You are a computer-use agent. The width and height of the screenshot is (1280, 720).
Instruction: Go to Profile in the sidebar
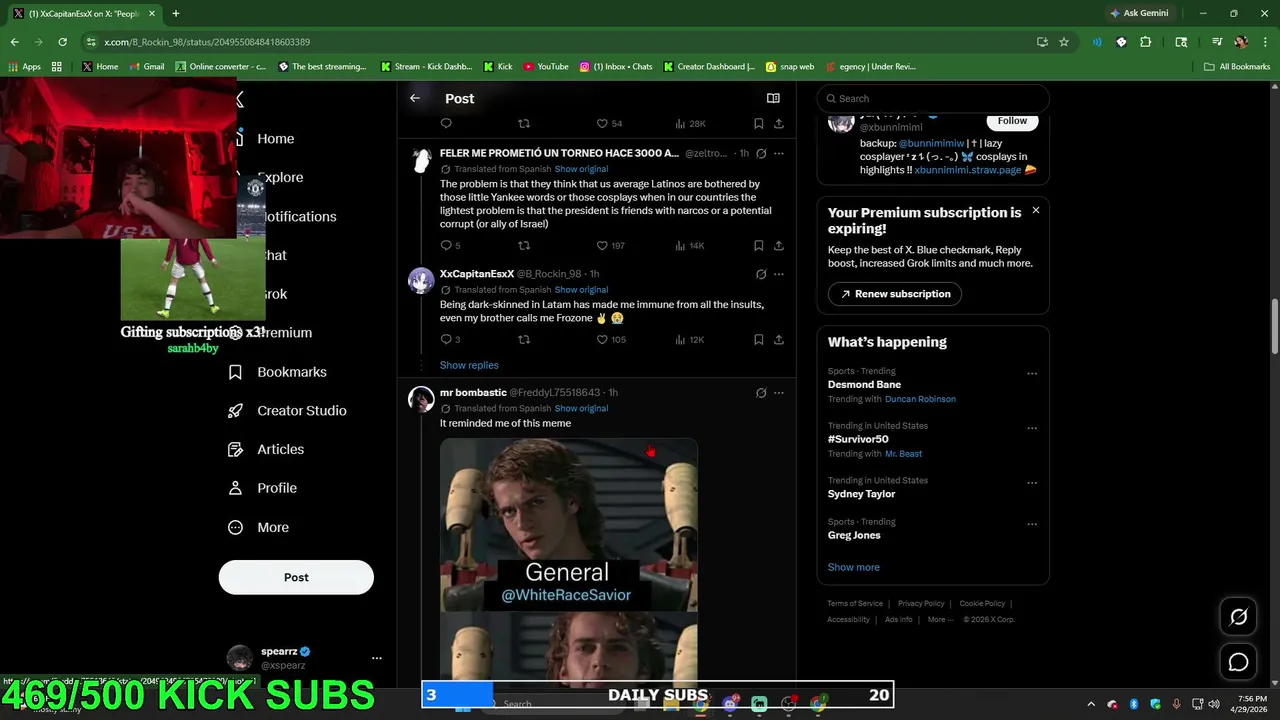[x=262, y=488]
